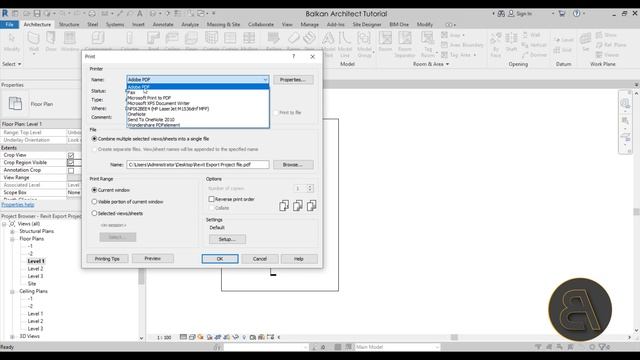Choose Microsoft Print to PDF from list
640x360 pixels.
point(198,98)
